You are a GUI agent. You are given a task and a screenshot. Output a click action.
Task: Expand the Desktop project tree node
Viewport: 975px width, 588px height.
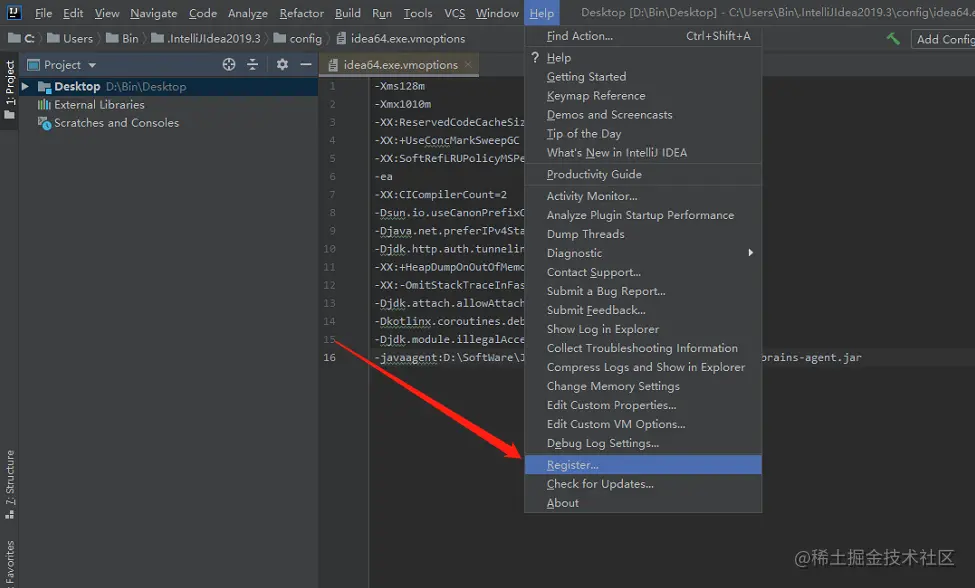(25, 86)
